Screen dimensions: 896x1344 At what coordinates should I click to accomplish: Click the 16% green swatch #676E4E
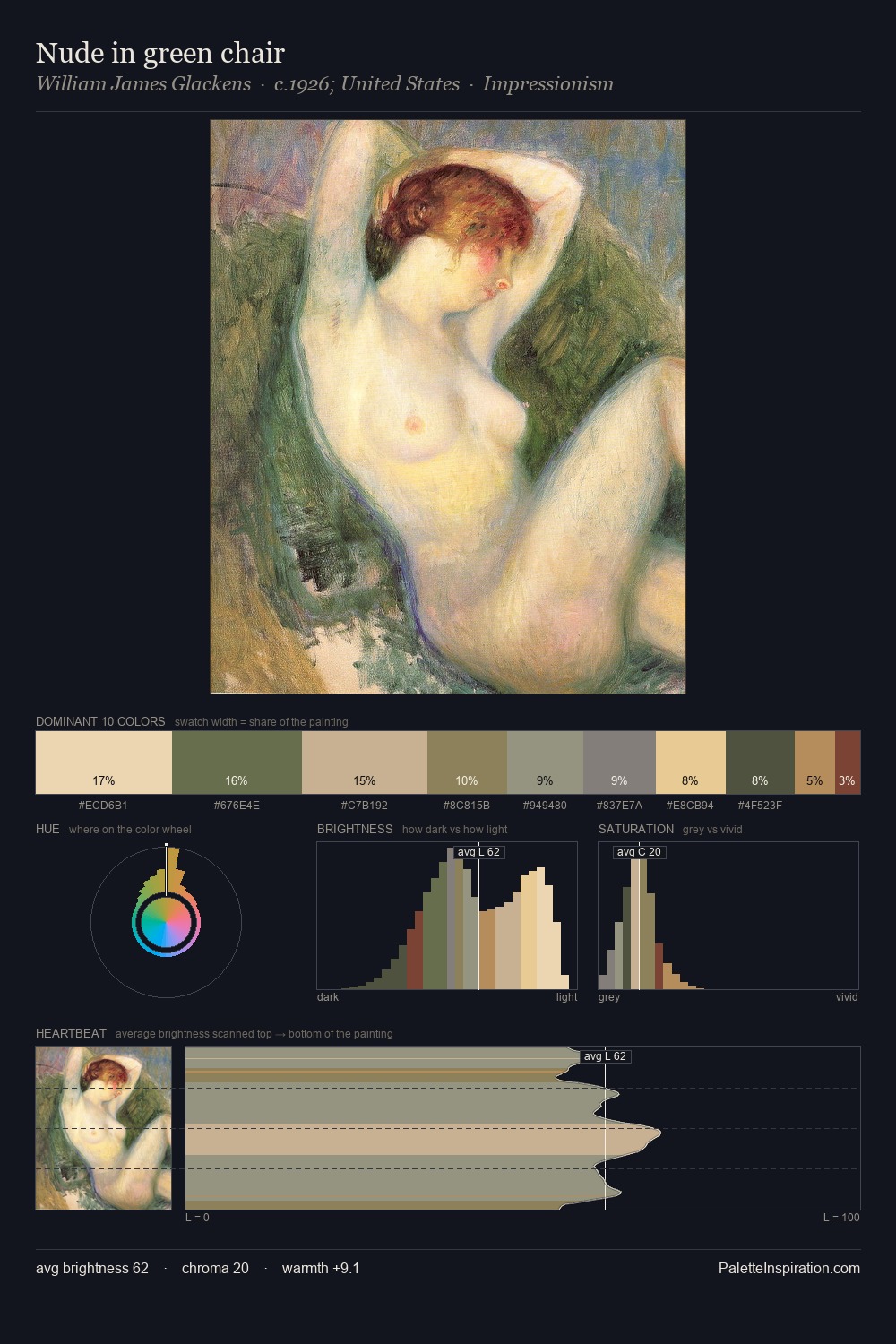237,762
